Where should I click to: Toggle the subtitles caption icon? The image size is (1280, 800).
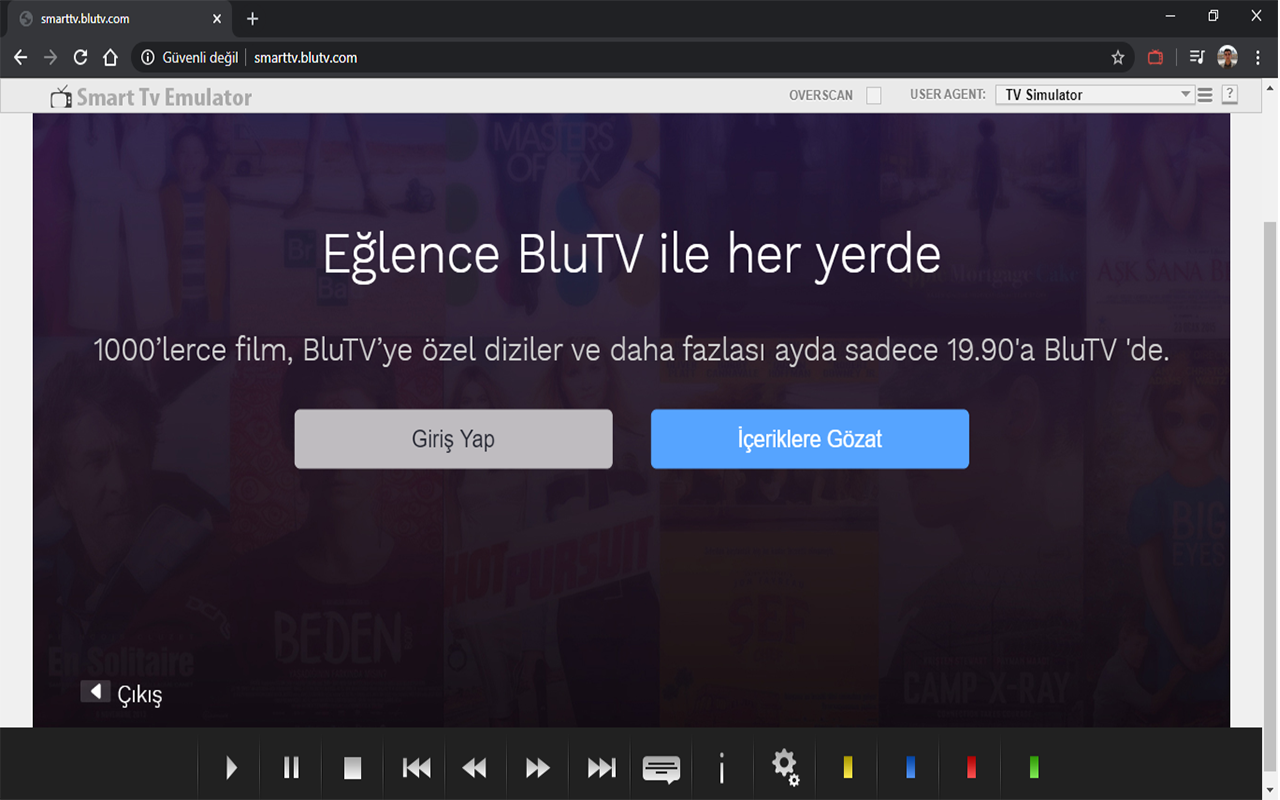661,768
